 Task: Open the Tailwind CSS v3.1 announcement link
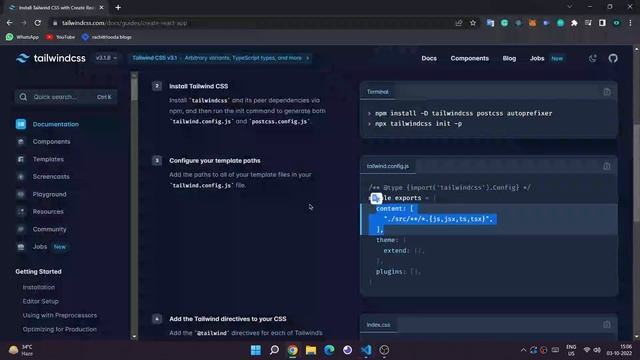(x=220, y=58)
